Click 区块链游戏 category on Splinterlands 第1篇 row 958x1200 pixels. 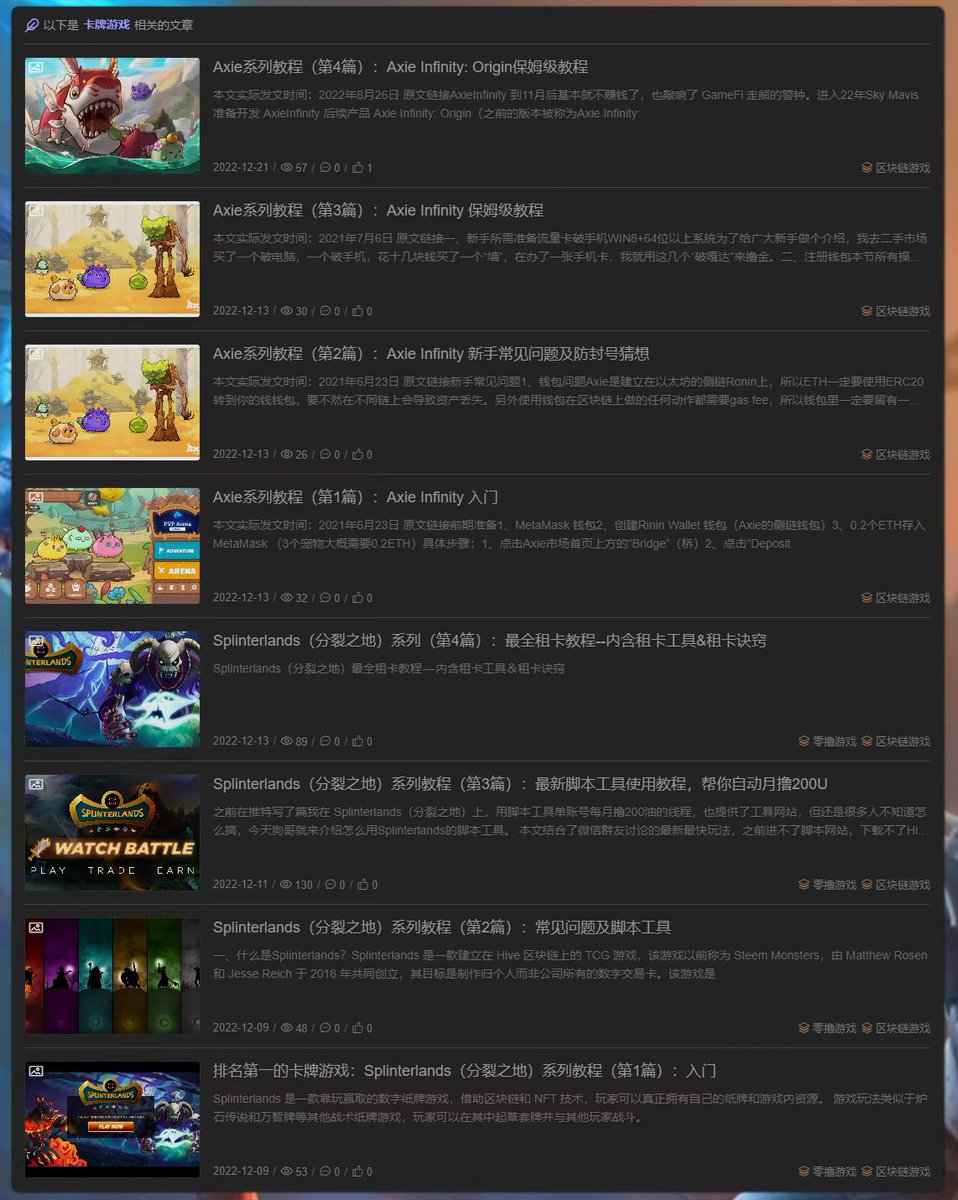(x=896, y=1171)
